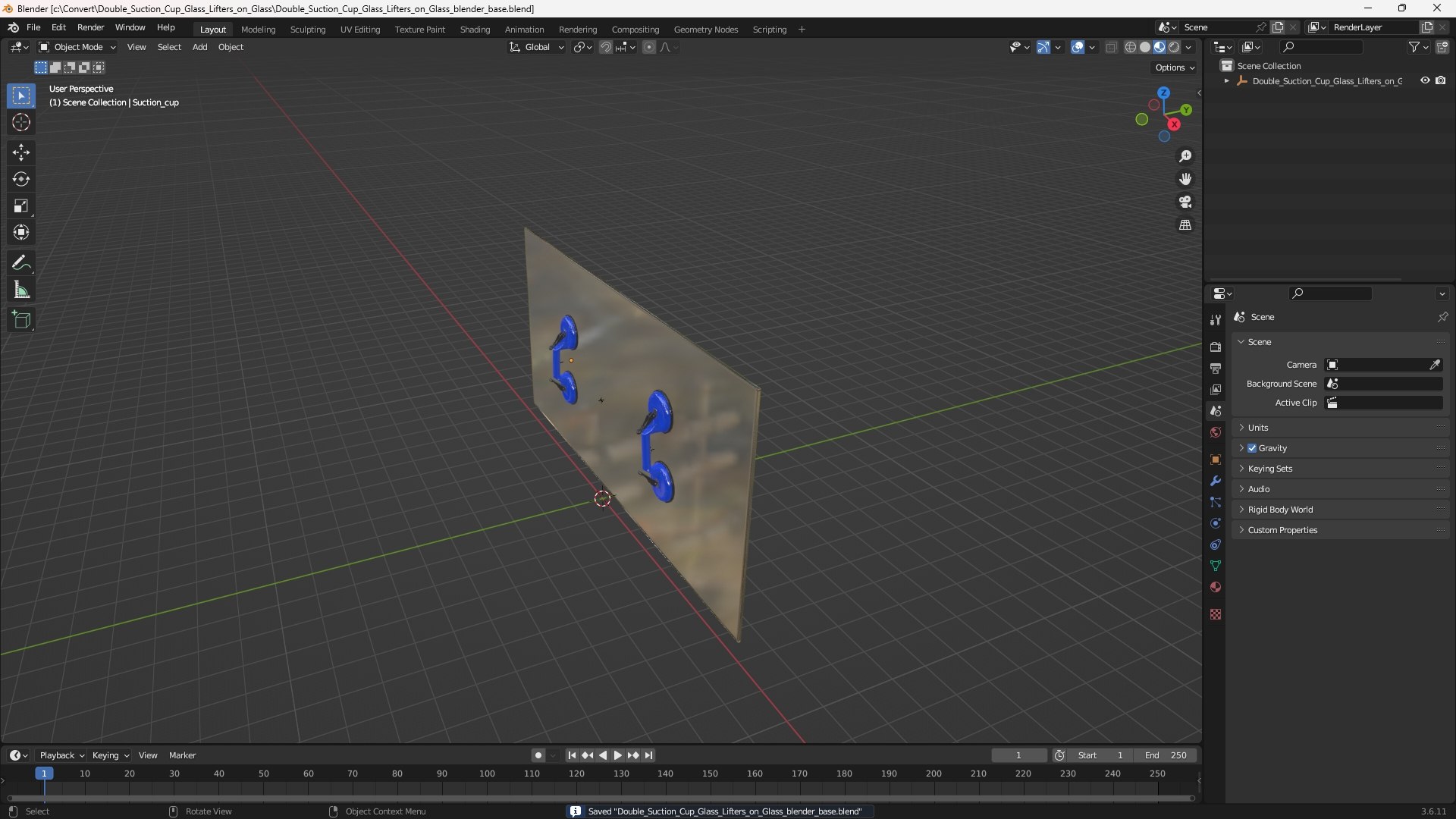Switch to the Modeling workspace tab
Image resolution: width=1456 pixels, height=819 pixels.
pyautogui.click(x=258, y=30)
